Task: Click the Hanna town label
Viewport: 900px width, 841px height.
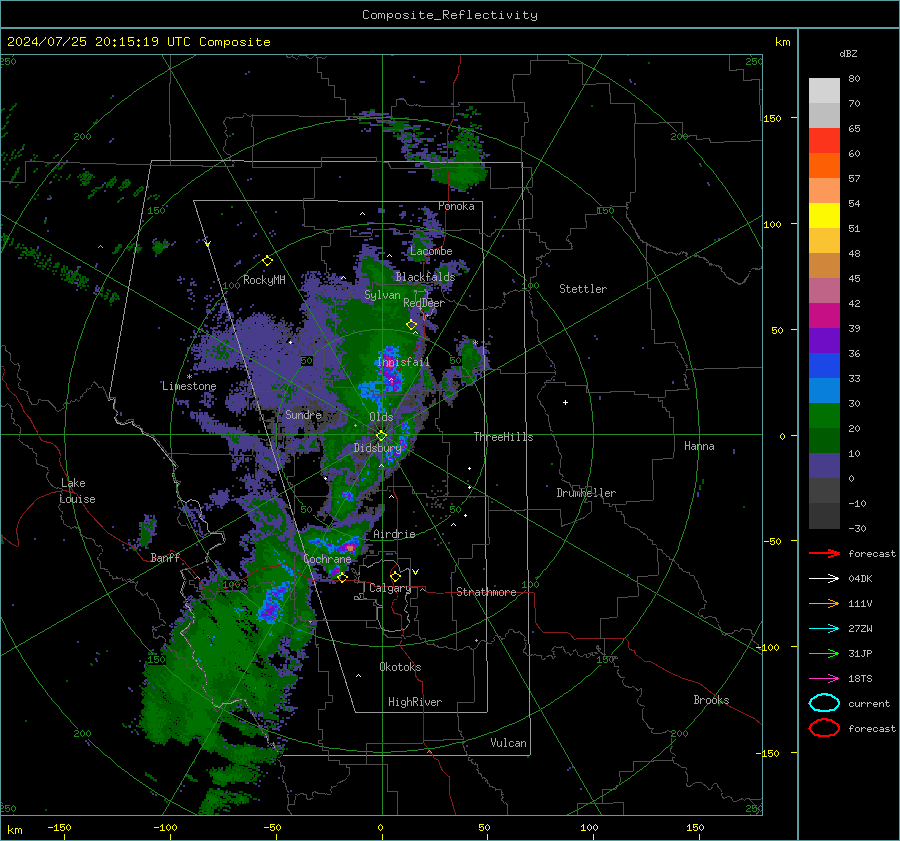Action: tap(699, 446)
